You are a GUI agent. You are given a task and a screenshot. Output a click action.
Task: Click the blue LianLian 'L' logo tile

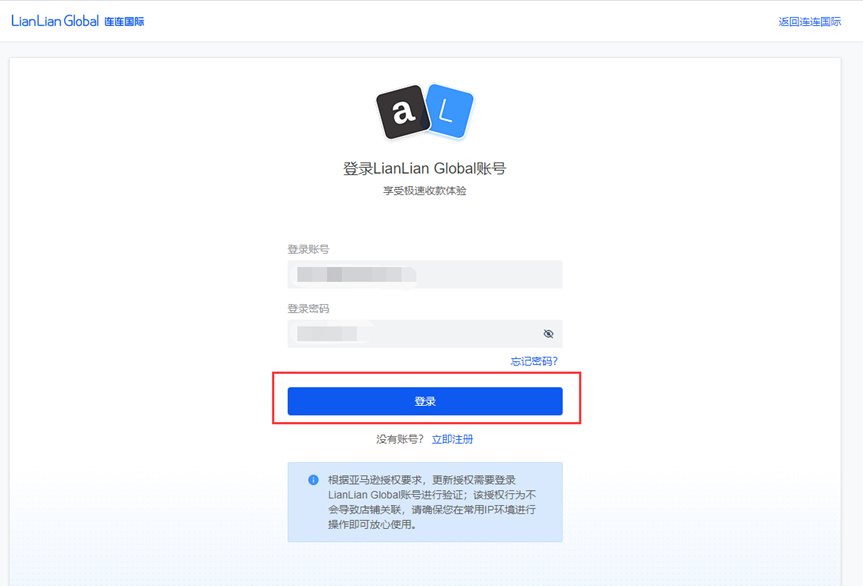point(450,112)
